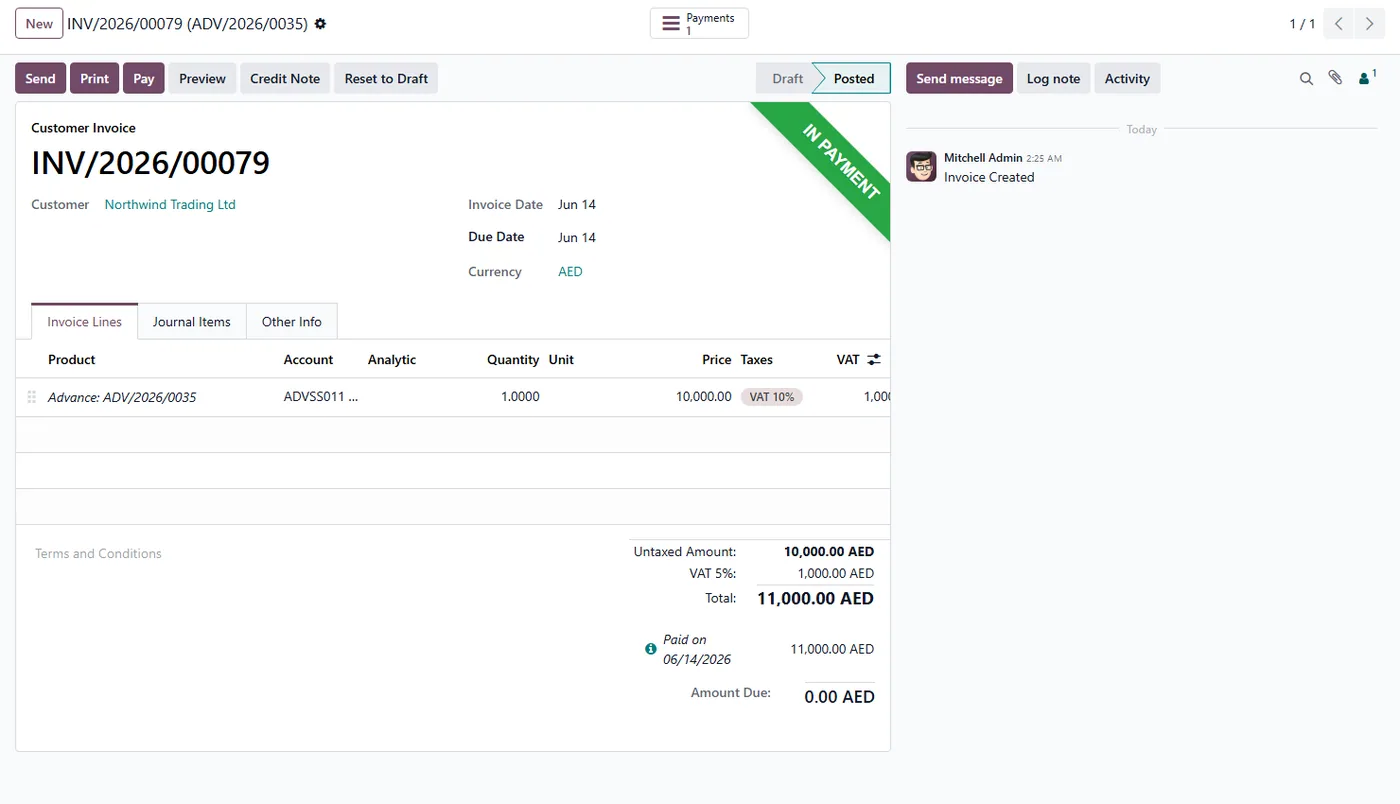Click record pager '1 / 1'
The width and height of the screenshot is (1400, 804).
pyautogui.click(x=1302, y=23)
